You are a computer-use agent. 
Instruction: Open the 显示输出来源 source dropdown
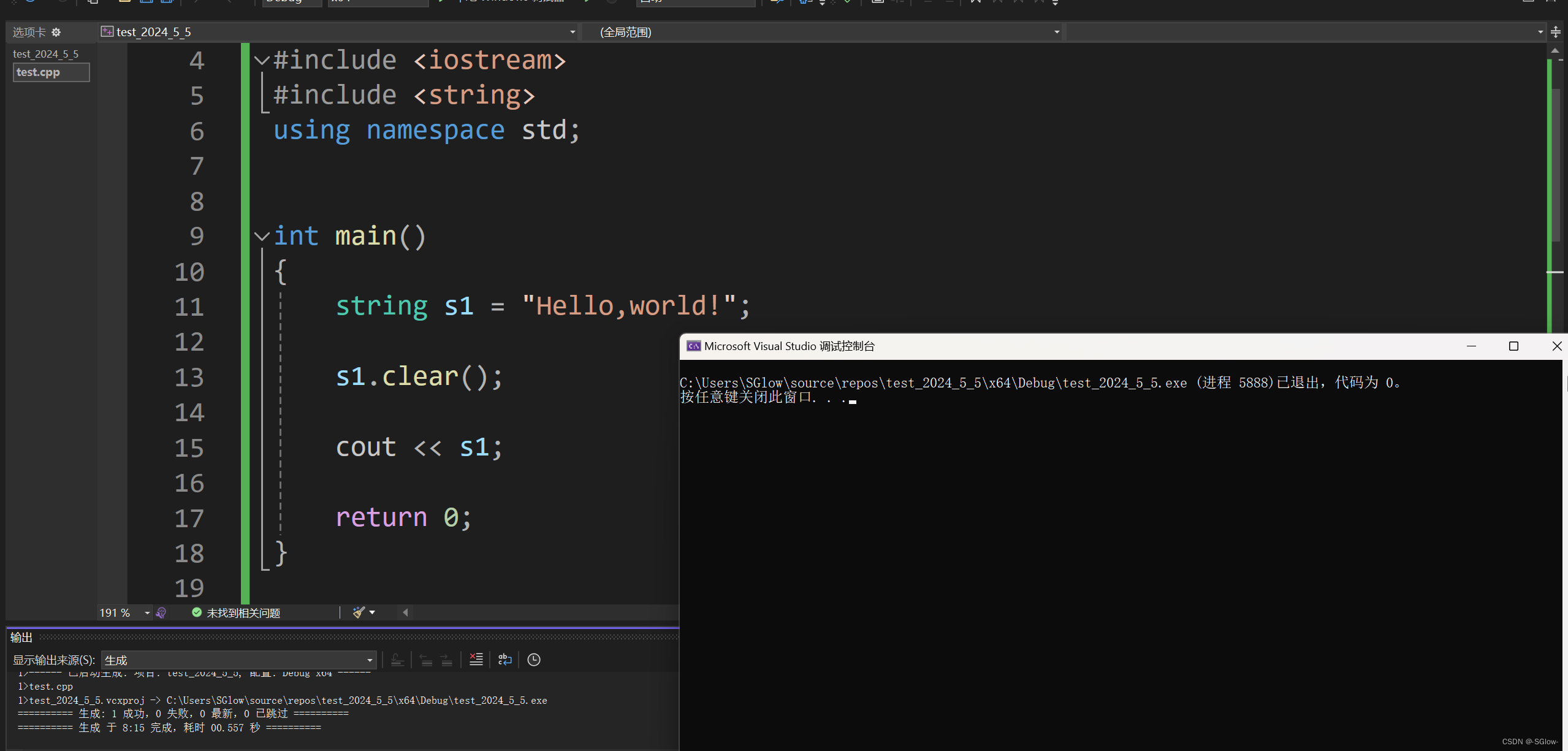(x=370, y=660)
